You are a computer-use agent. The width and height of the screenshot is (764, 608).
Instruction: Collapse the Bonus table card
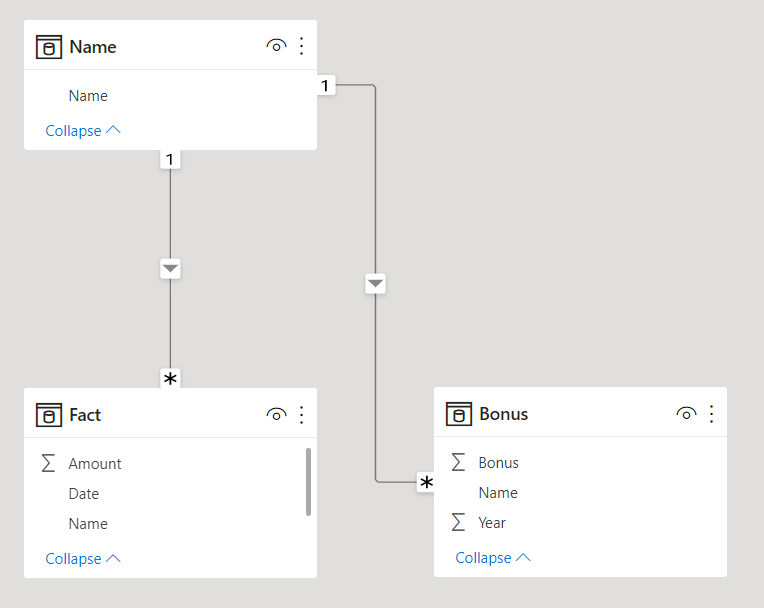pyautogui.click(x=493, y=557)
